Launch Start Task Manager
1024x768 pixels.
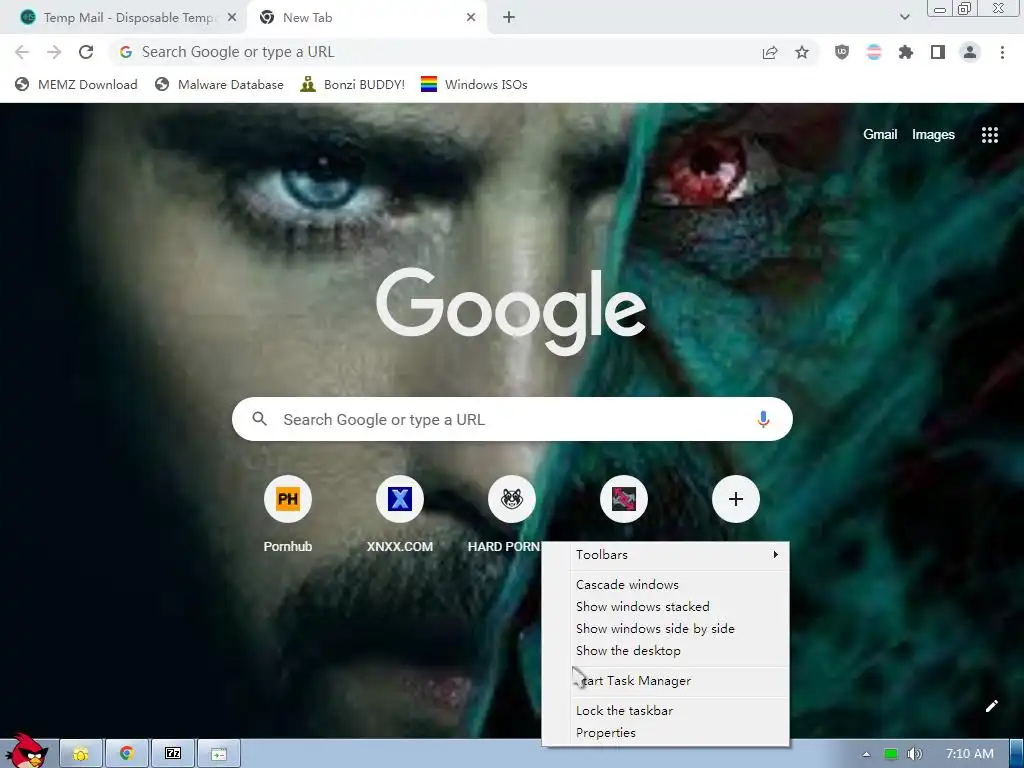(x=665, y=680)
